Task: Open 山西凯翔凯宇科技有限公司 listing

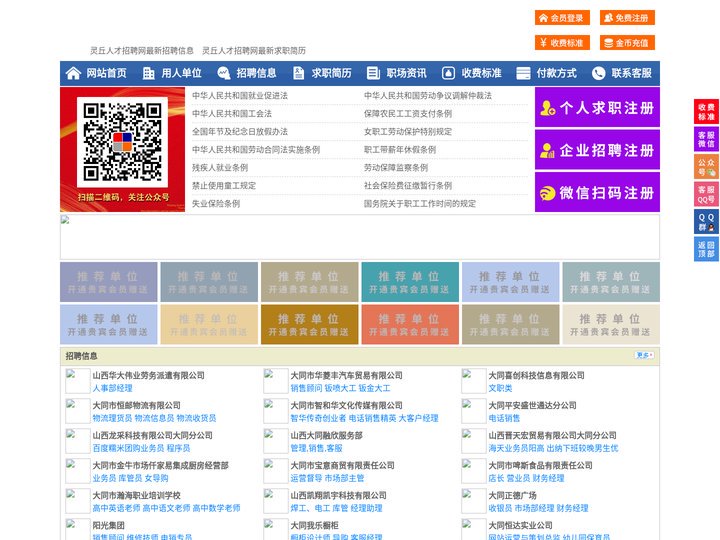Action: (338, 495)
